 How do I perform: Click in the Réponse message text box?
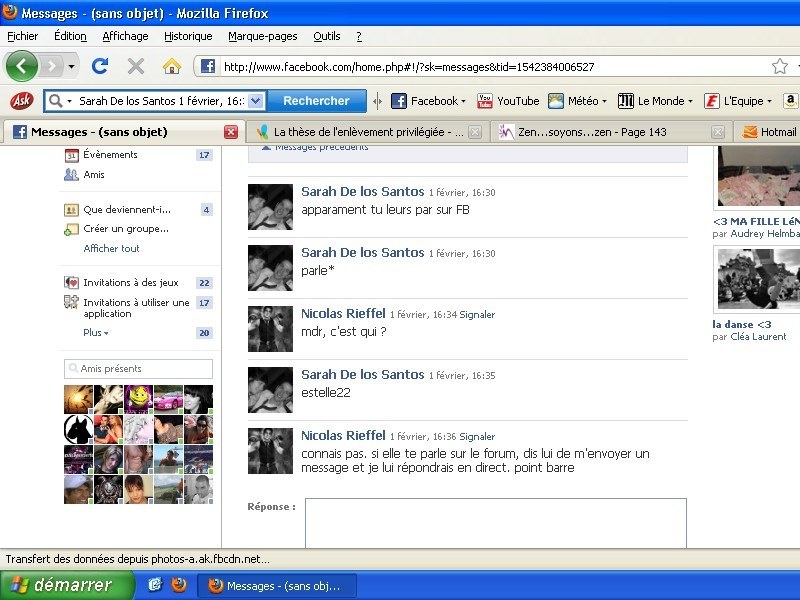(x=495, y=522)
